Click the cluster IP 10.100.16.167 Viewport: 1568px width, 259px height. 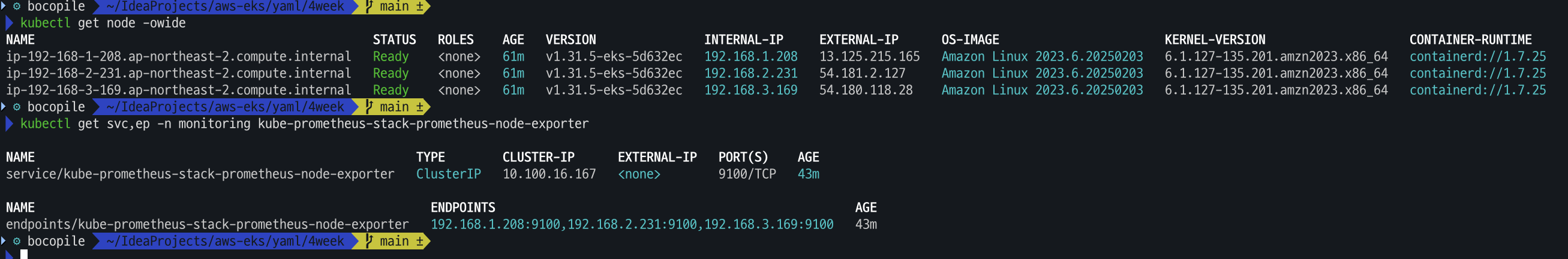point(548,174)
